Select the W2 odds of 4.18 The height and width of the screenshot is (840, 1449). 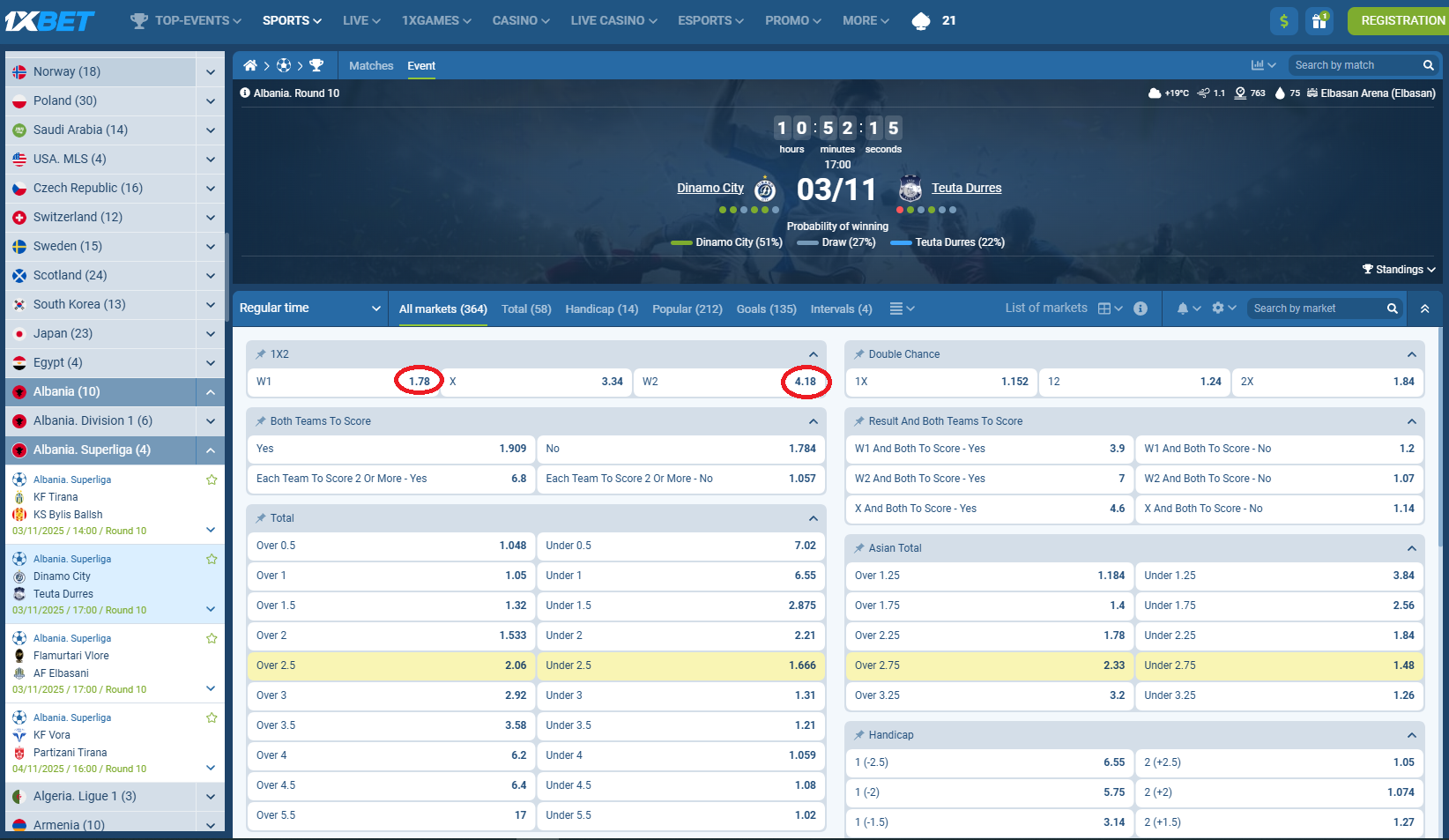pyautogui.click(x=806, y=382)
